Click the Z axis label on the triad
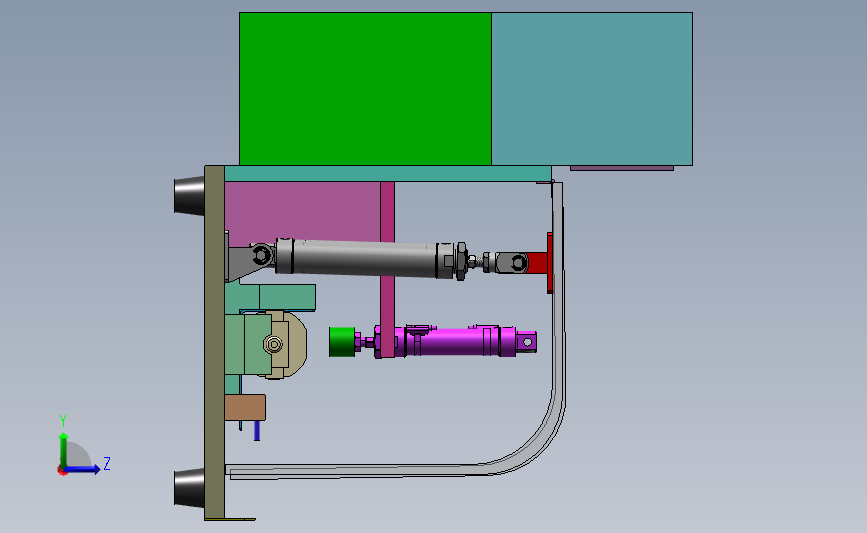This screenshot has width=867, height=533. tap(107, 463)
